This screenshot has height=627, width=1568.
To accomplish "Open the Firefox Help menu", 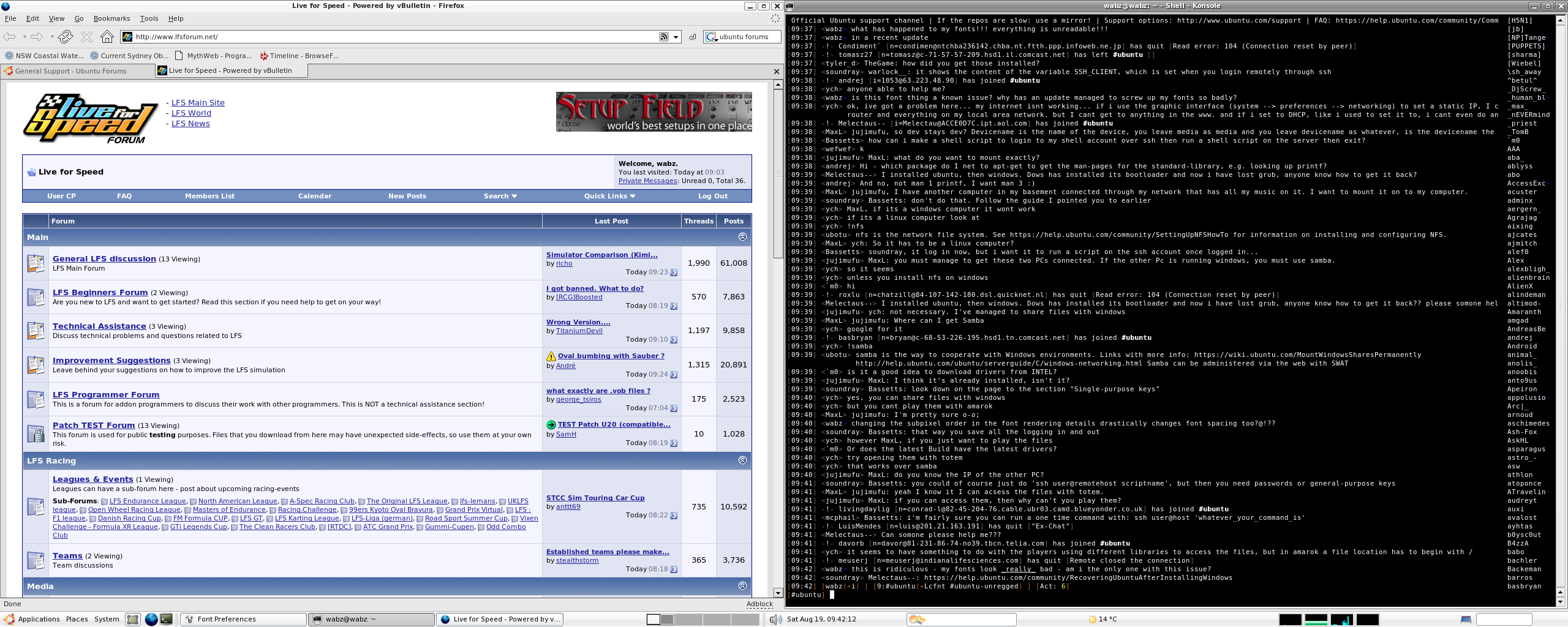I will tap(176, 18).
